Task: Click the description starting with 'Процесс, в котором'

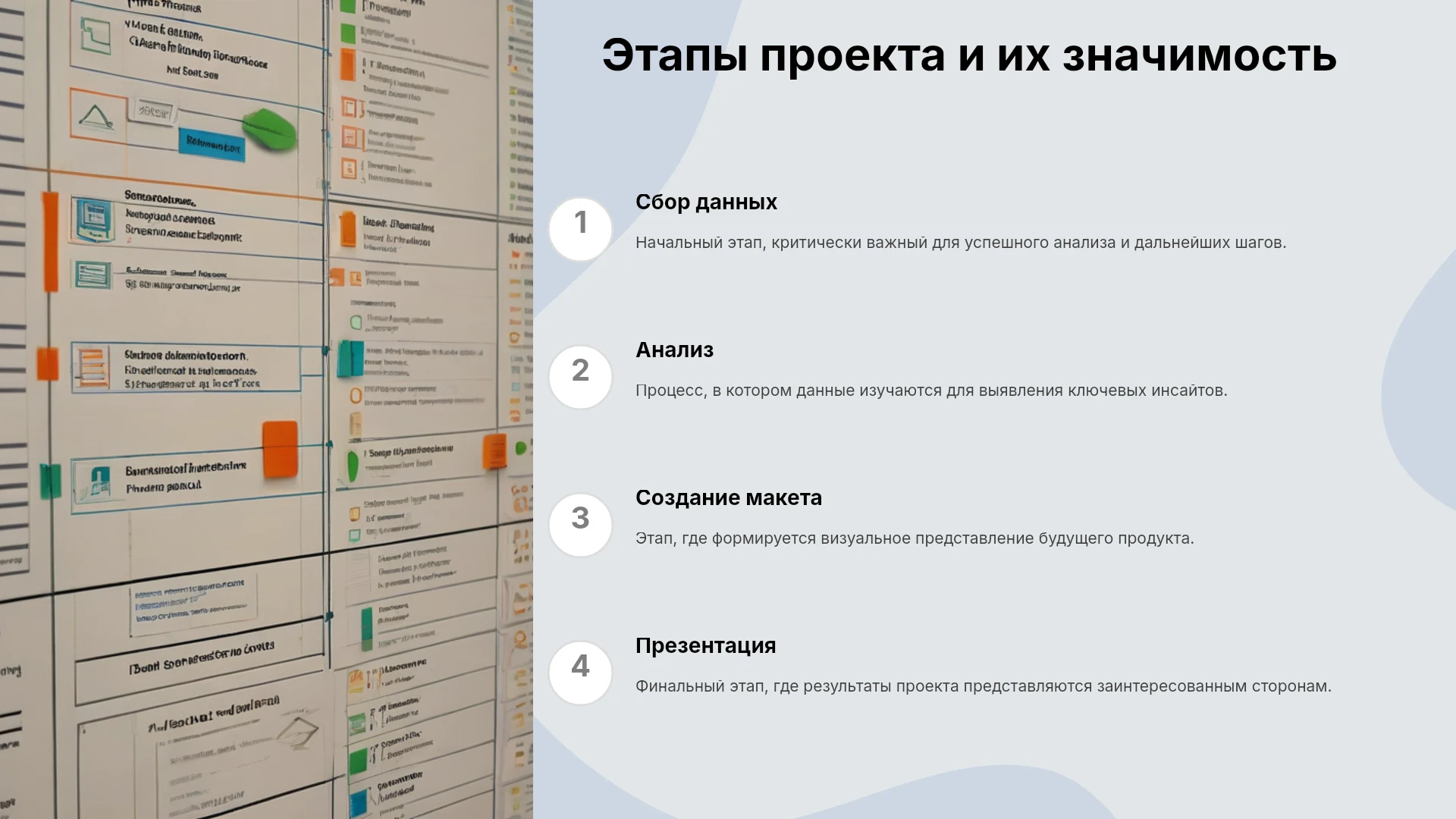Action: pyautogui.click(x=931, y=391)
